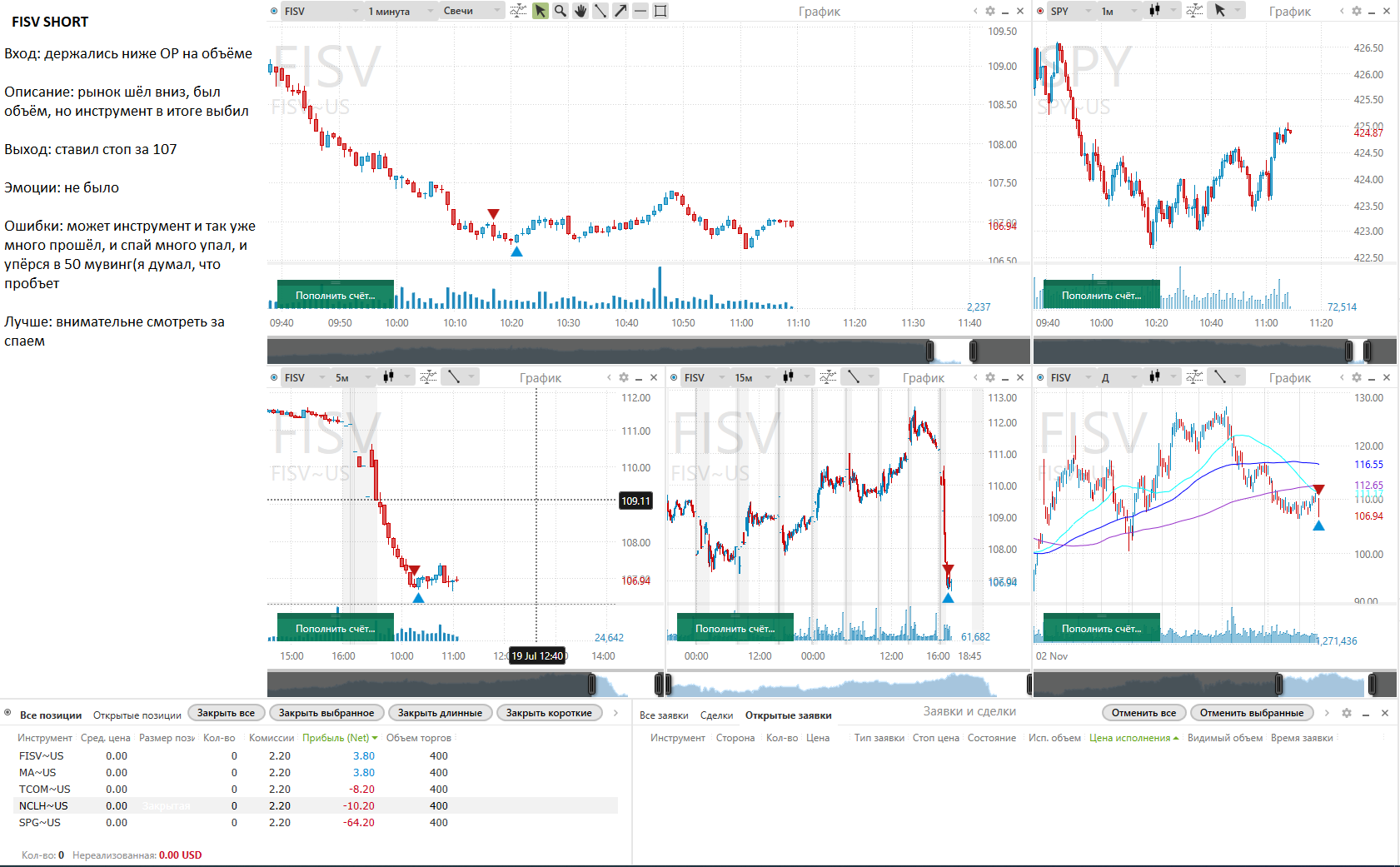The width and height of the screenshot is (1400, 867).
Task: Choose the hand pan tool
Action: (x=580, y=11)
